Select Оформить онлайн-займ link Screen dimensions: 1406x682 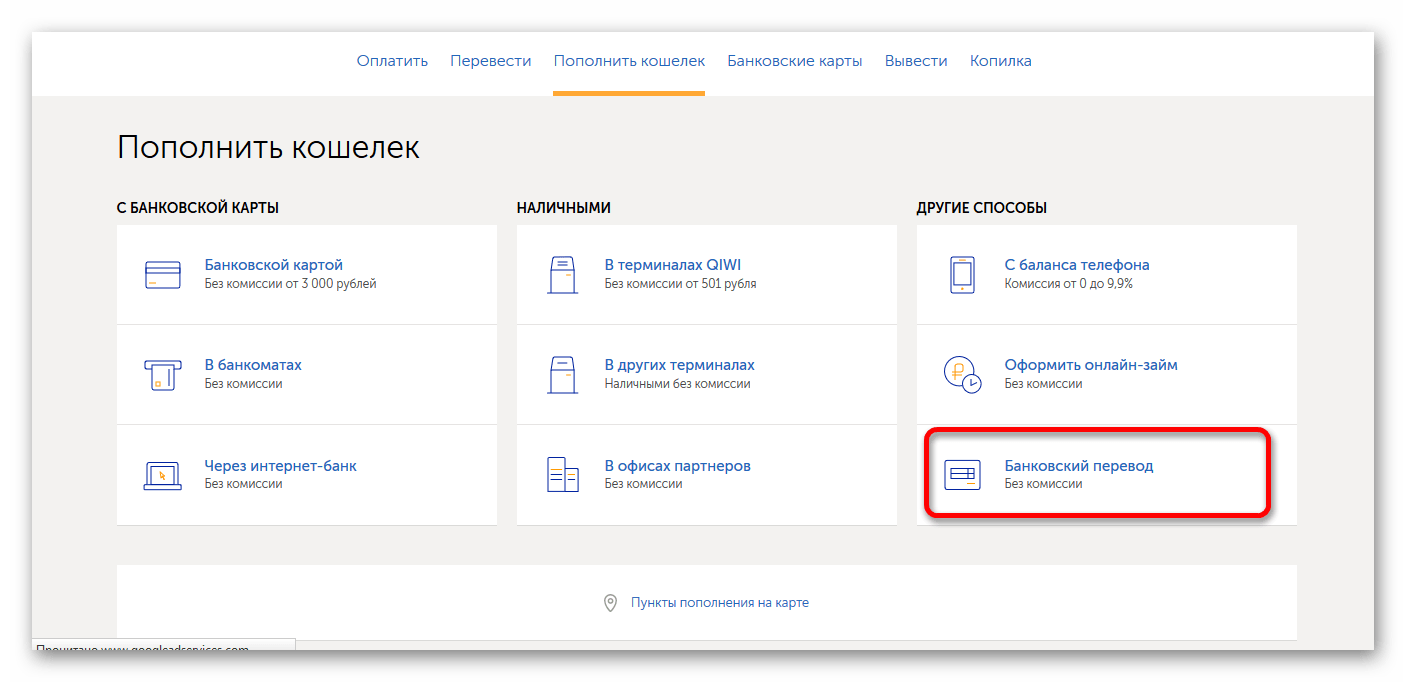point(1090,365)
